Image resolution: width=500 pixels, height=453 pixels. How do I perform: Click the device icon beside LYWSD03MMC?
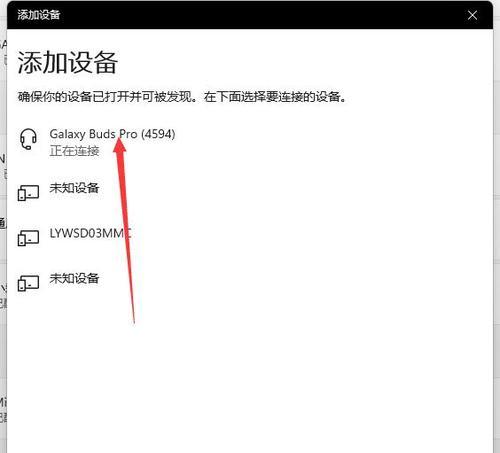[x=28, y=237]
